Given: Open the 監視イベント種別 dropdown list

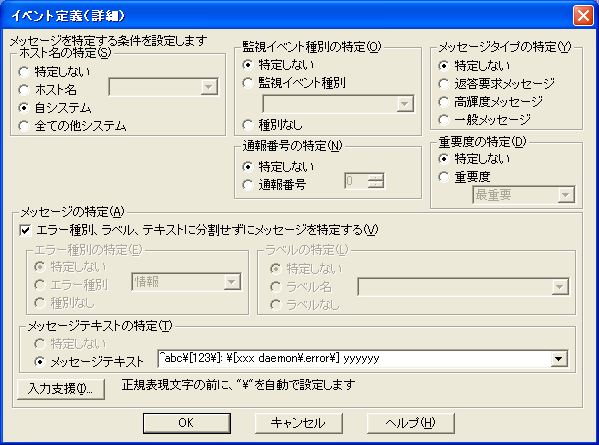Looking at the screenshot, I should (x=338, y=104).
